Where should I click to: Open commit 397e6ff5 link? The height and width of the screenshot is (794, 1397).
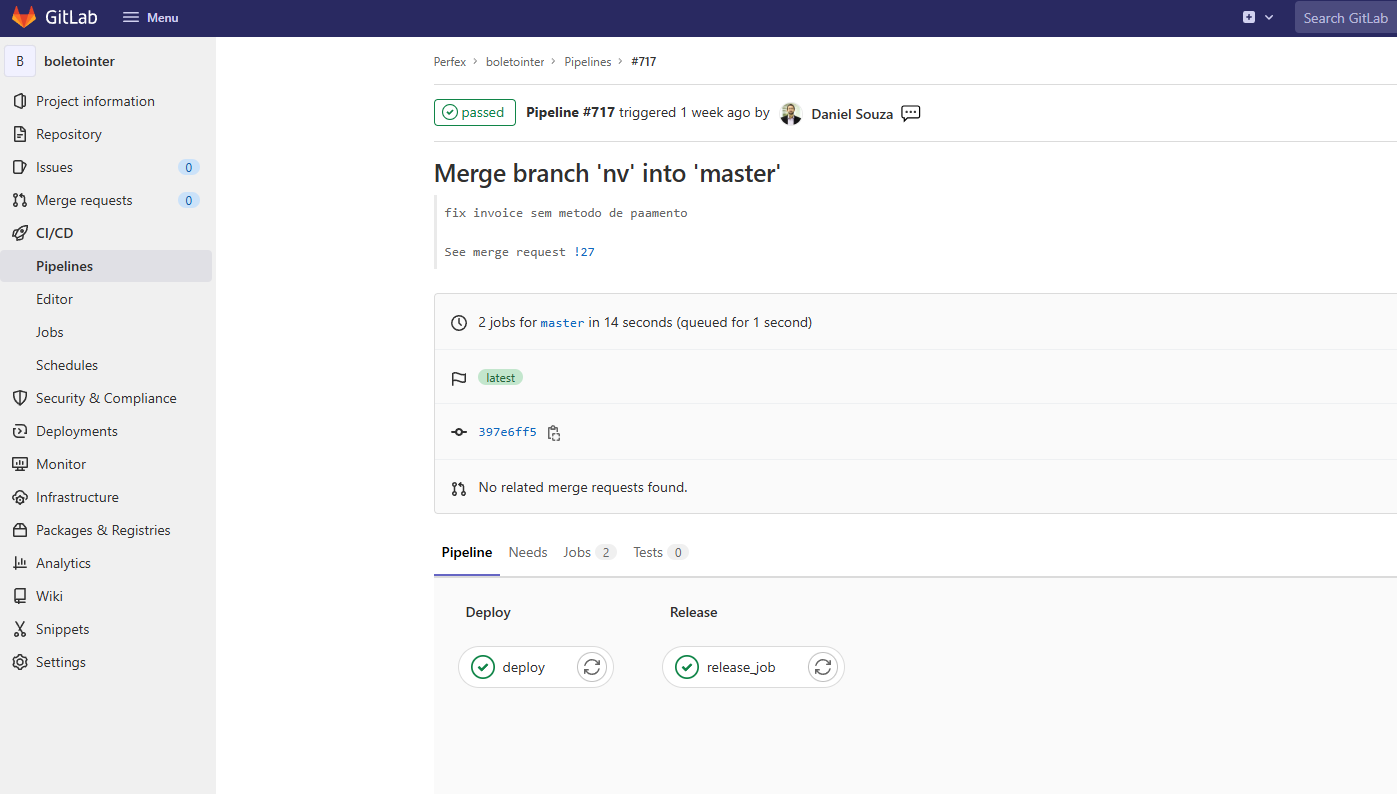click(507, 432)
